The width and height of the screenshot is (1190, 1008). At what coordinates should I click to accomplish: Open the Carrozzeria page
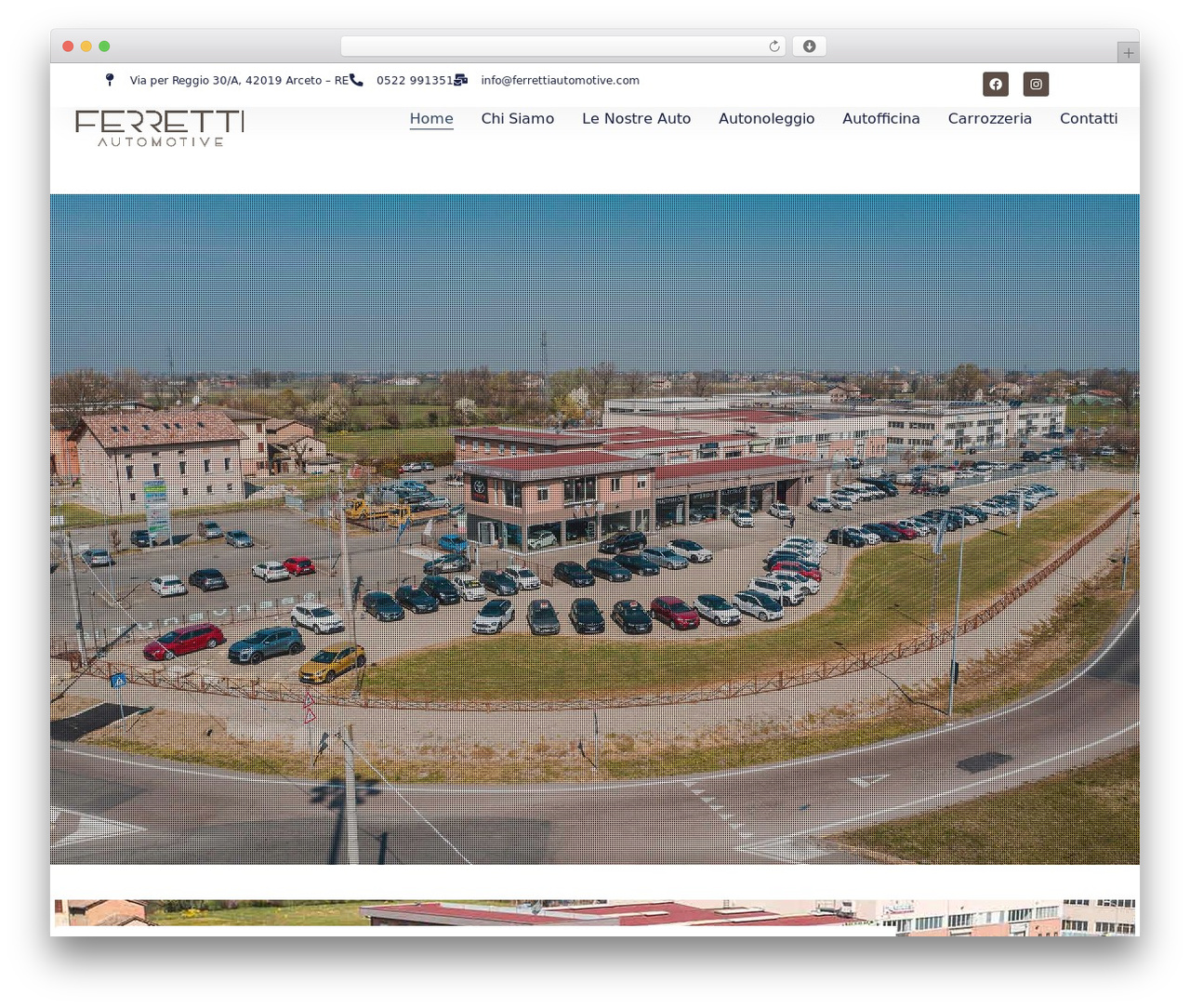click(x=990, y=118)
